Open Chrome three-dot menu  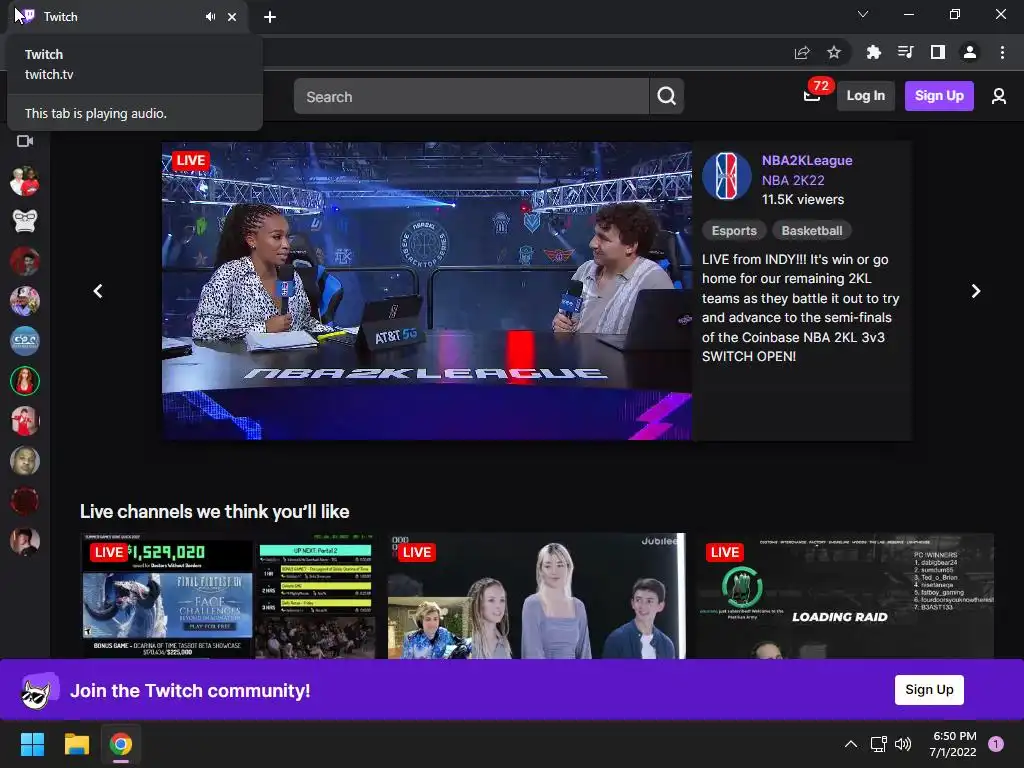click(1002, 52)
